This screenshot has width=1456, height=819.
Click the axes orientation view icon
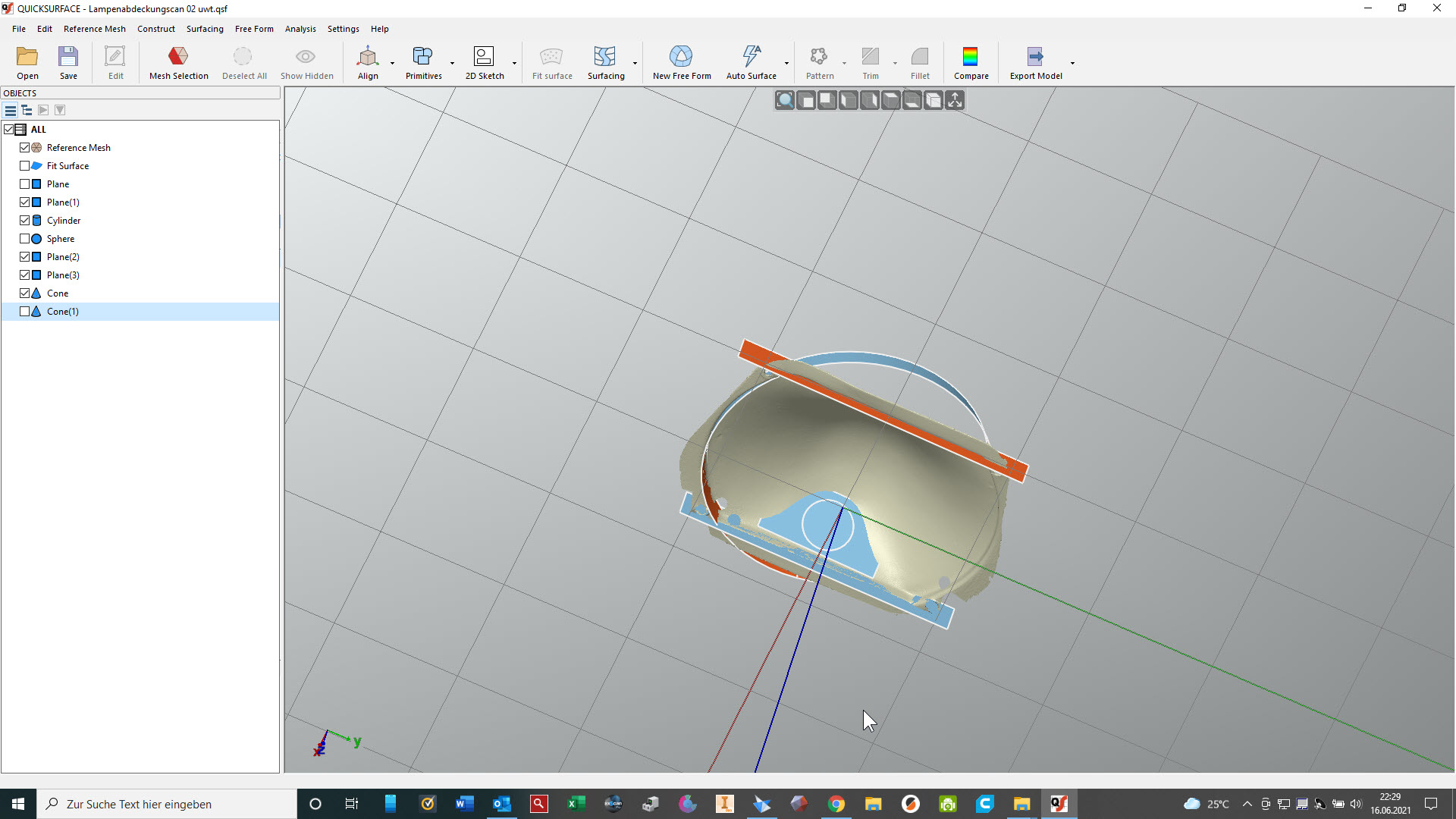pos(955,100)
